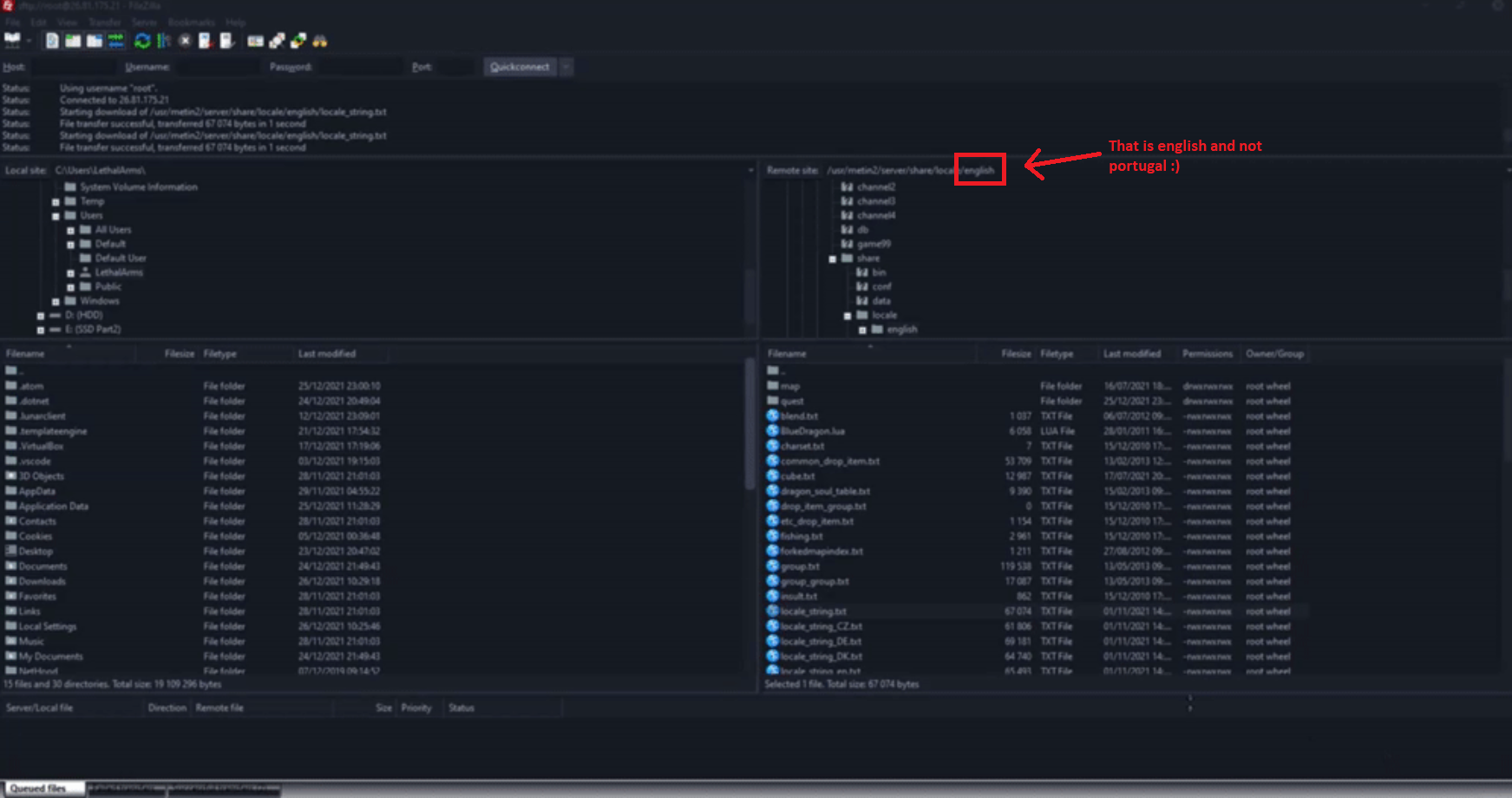Expand the Windows folder in local tree
The image size is (1512, 798).
[x=56, y=302]
